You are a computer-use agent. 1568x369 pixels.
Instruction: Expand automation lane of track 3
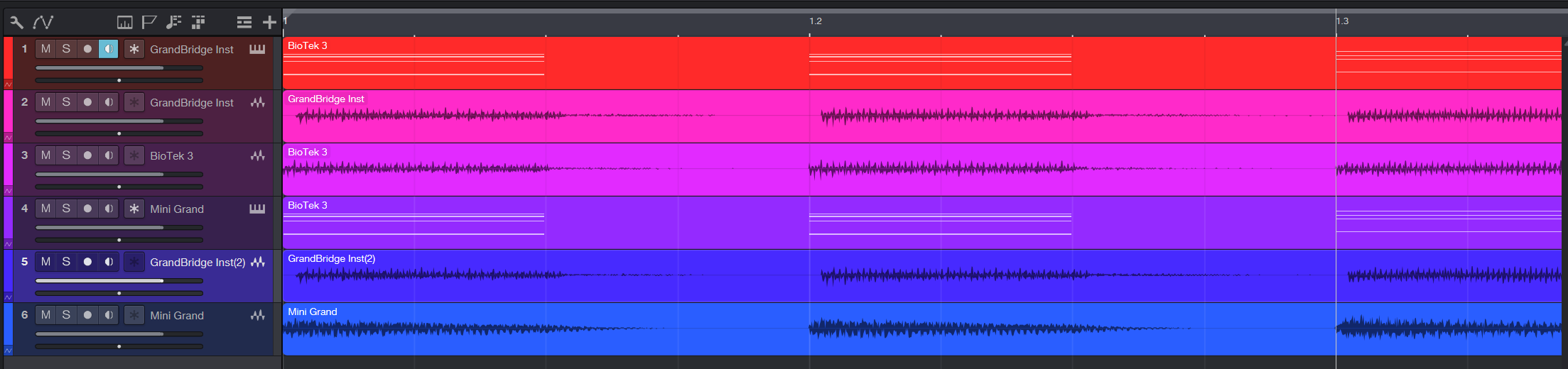(9, 190)
